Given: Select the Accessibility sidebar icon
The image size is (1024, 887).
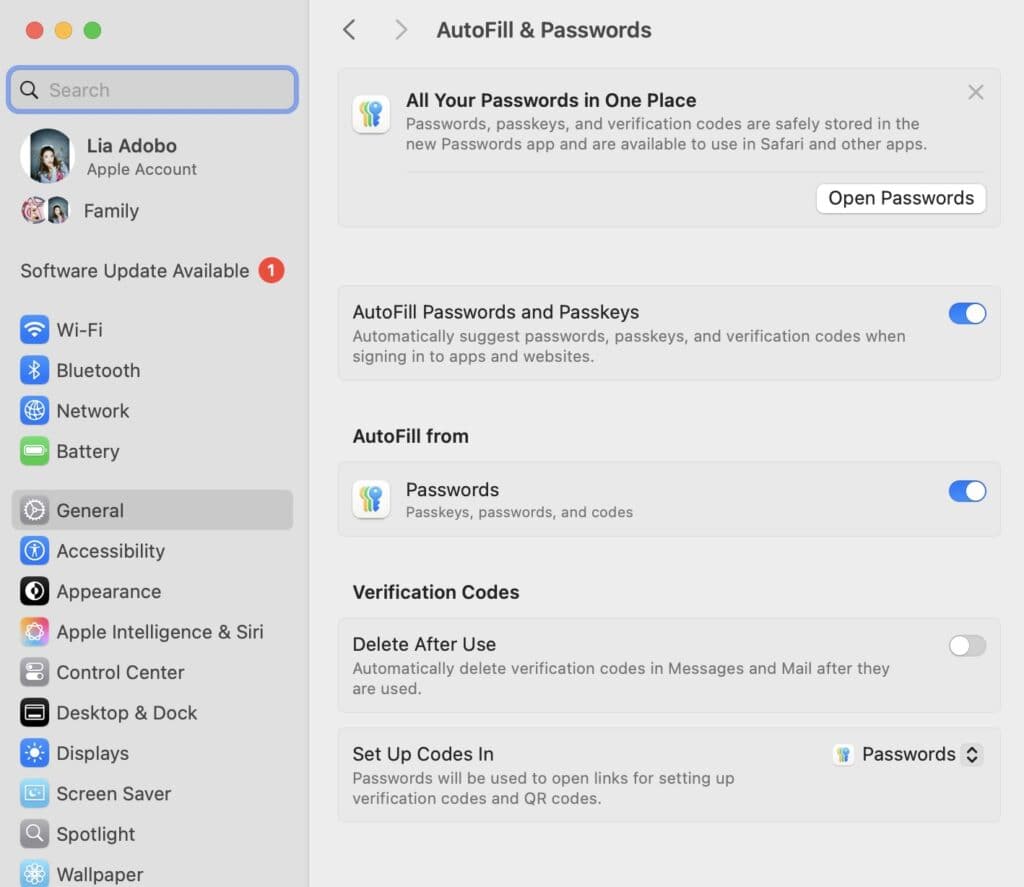Looking at the screenshot, I should point(33,551).
